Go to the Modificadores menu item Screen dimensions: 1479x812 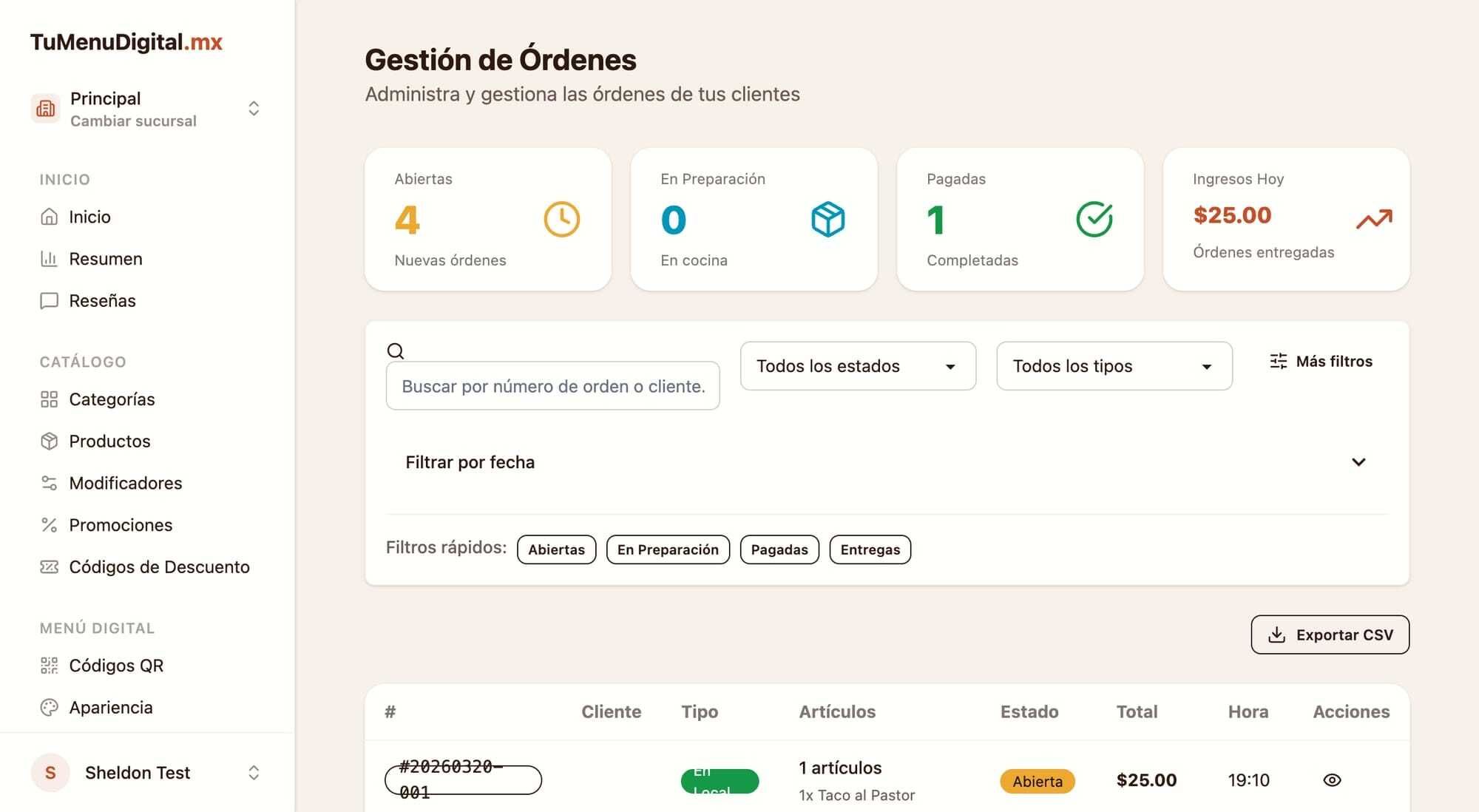(x=126, y=483)
